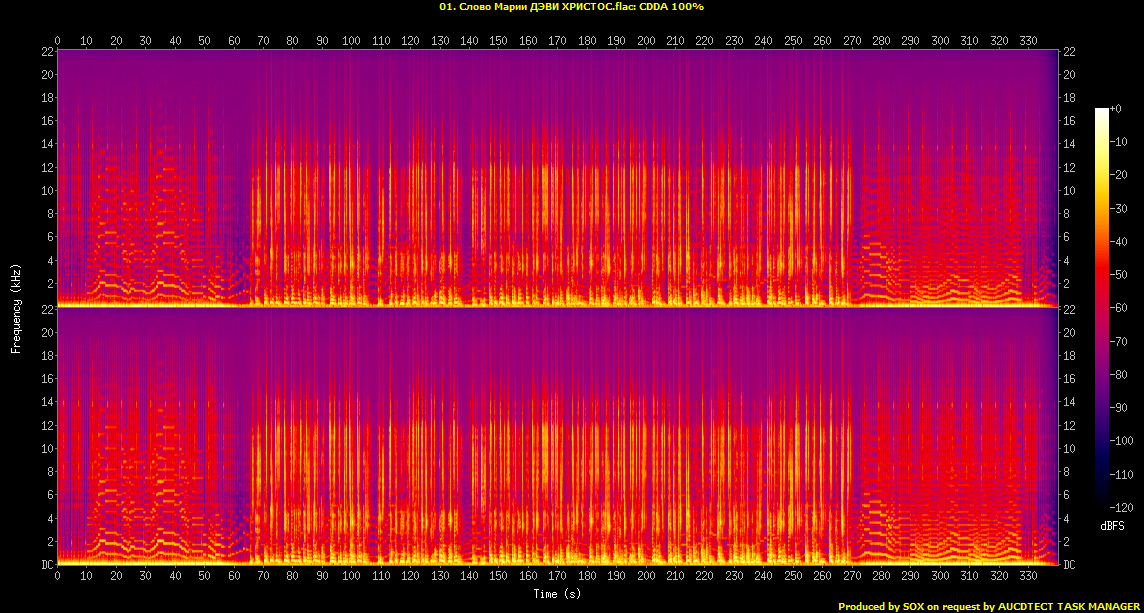Click the 330 mark on the bottom time axis
Viewport: 1144px width, 613px height.
click(x=1029, y=577)
